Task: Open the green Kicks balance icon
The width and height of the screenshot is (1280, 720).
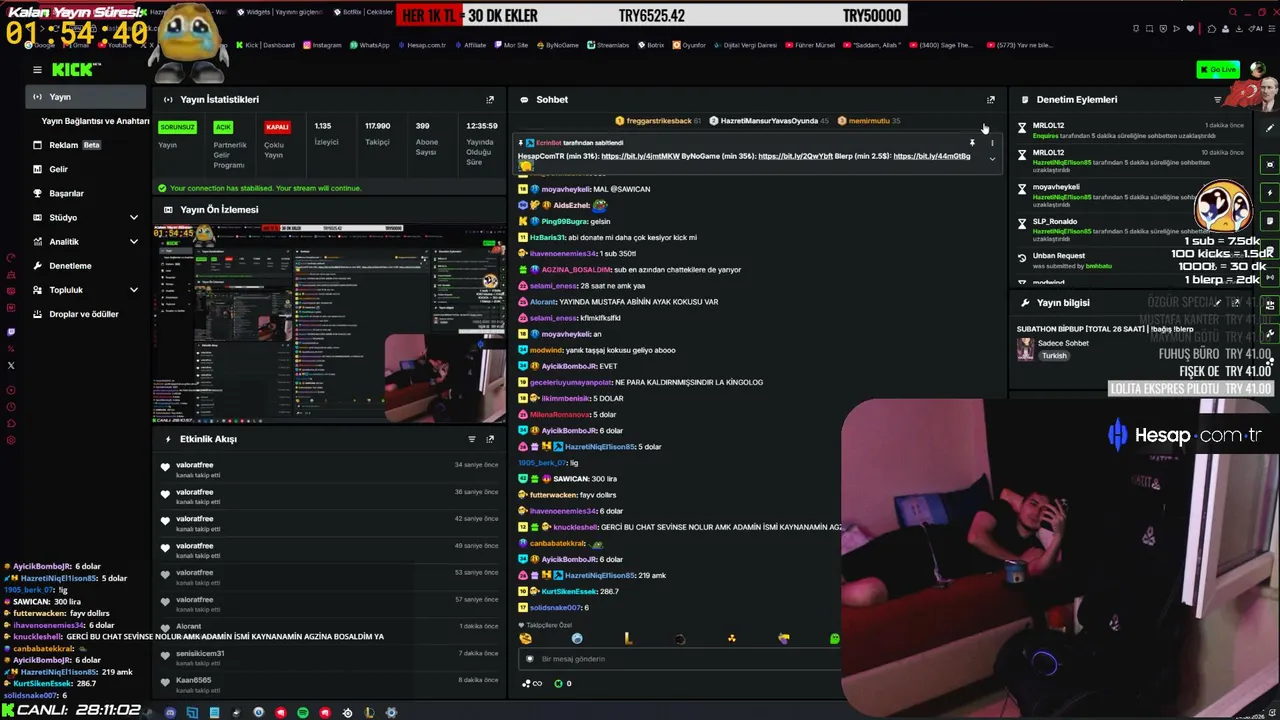Action: (x=559, y=684)
